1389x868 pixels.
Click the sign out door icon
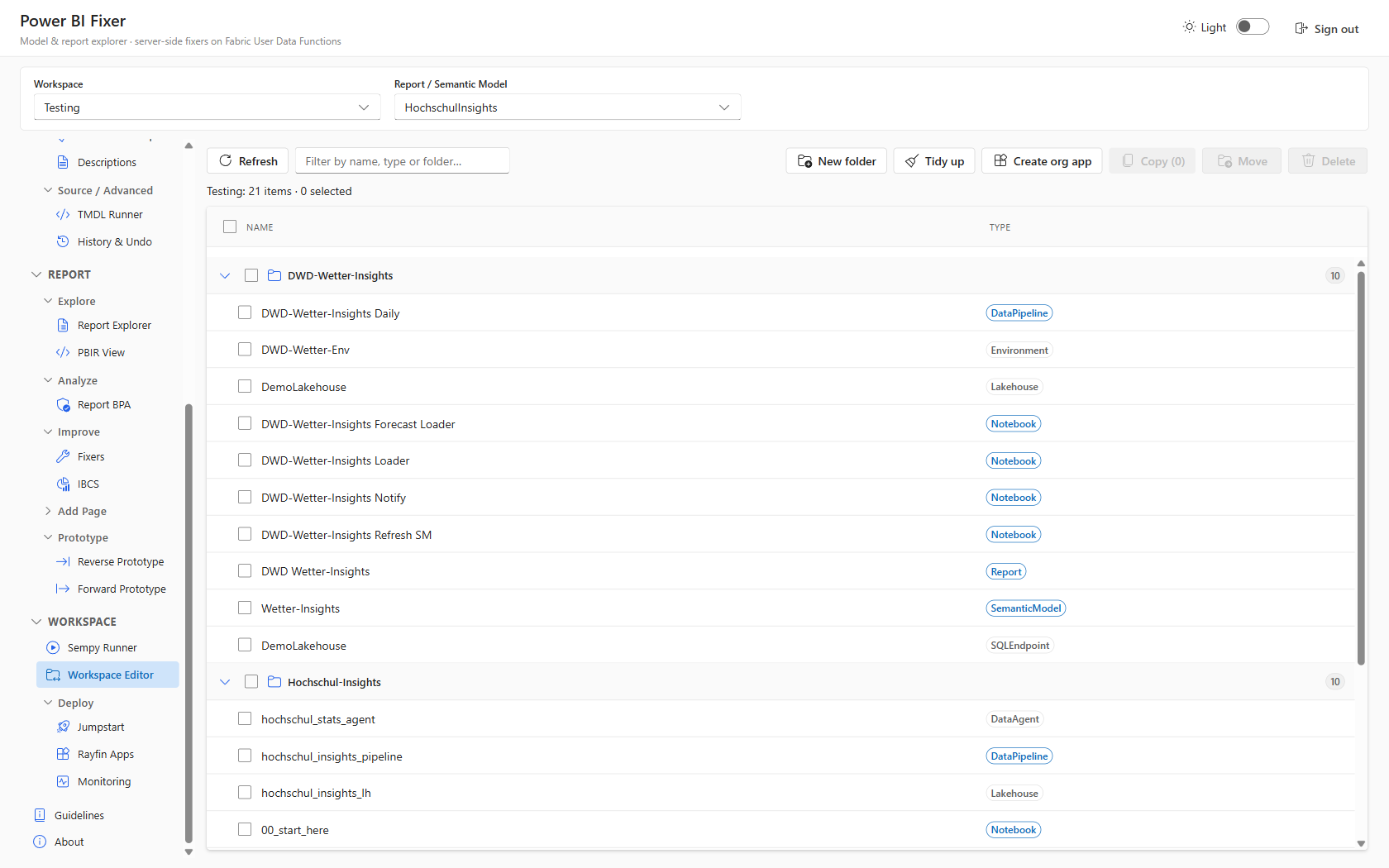pyautogui.click(x=1301, y=28)
